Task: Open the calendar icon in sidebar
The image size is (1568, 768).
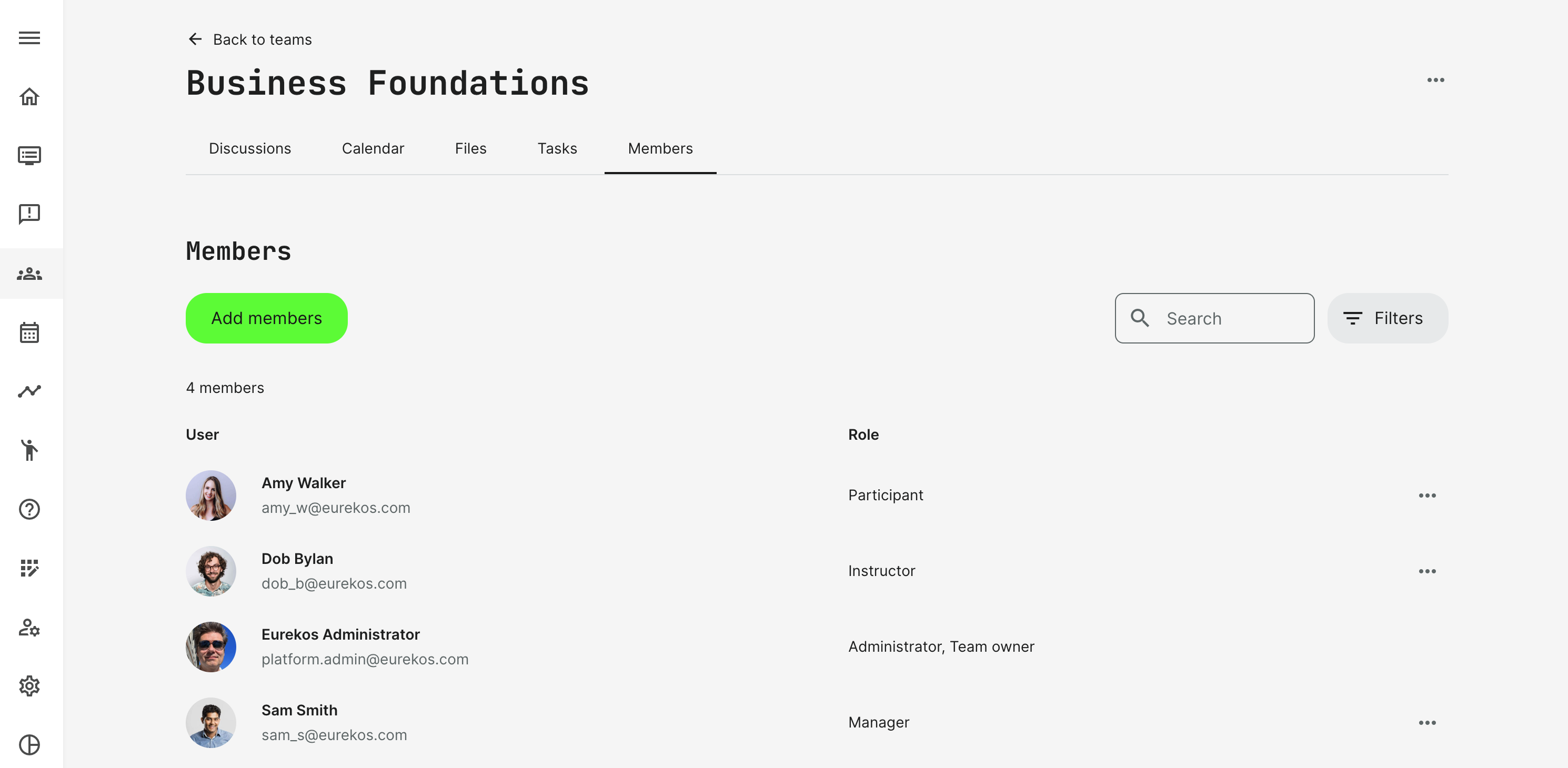Action: 29,332
